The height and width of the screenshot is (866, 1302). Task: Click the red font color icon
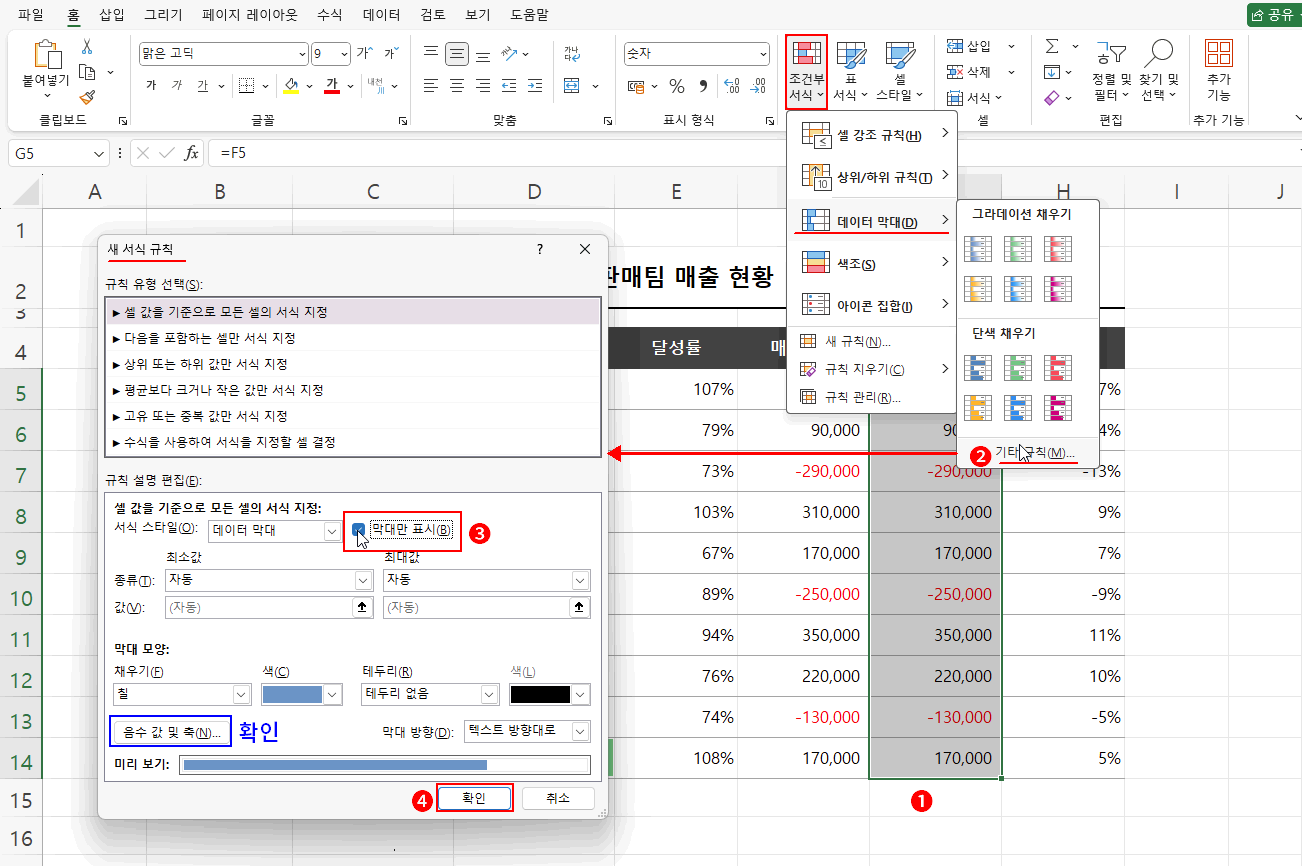tap(332, 85)
